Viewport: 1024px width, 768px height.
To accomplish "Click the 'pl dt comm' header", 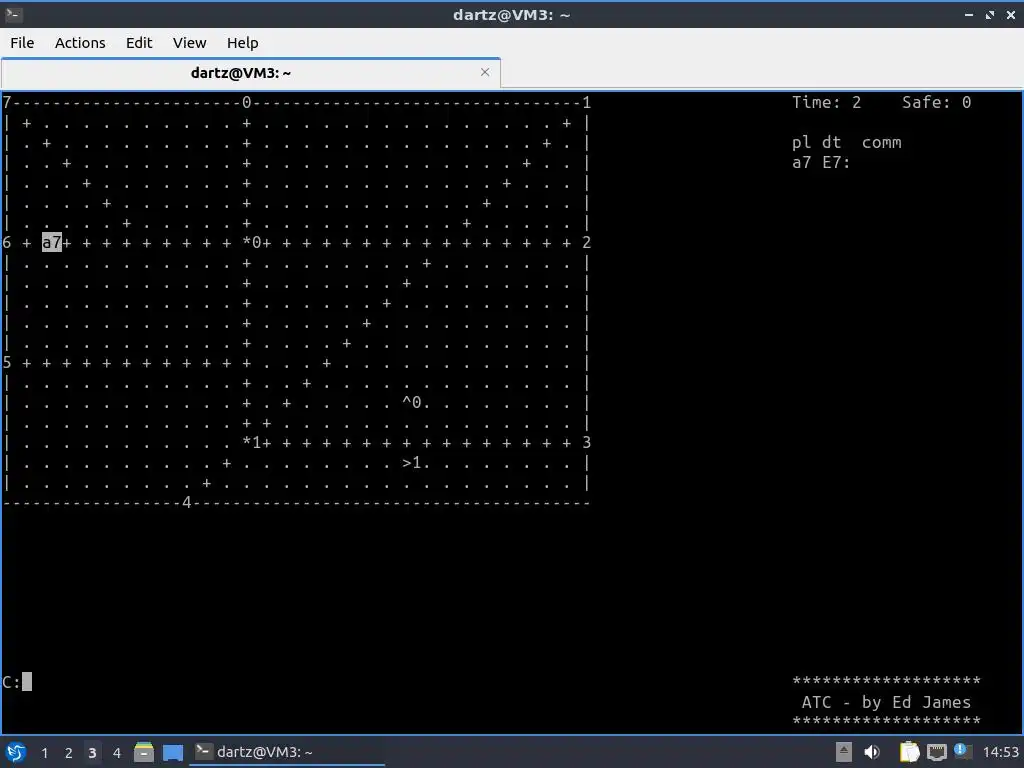I will 846,142.
